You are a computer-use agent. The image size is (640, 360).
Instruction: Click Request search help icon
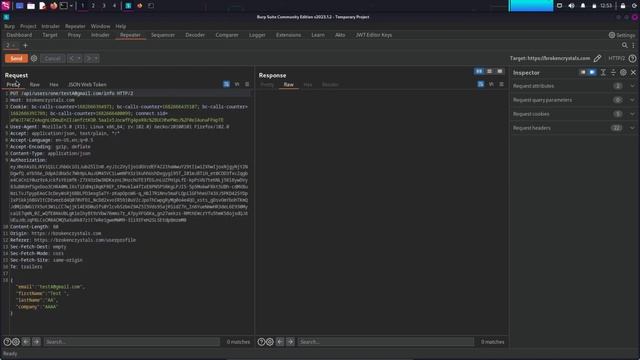click(x=7, y=342)
